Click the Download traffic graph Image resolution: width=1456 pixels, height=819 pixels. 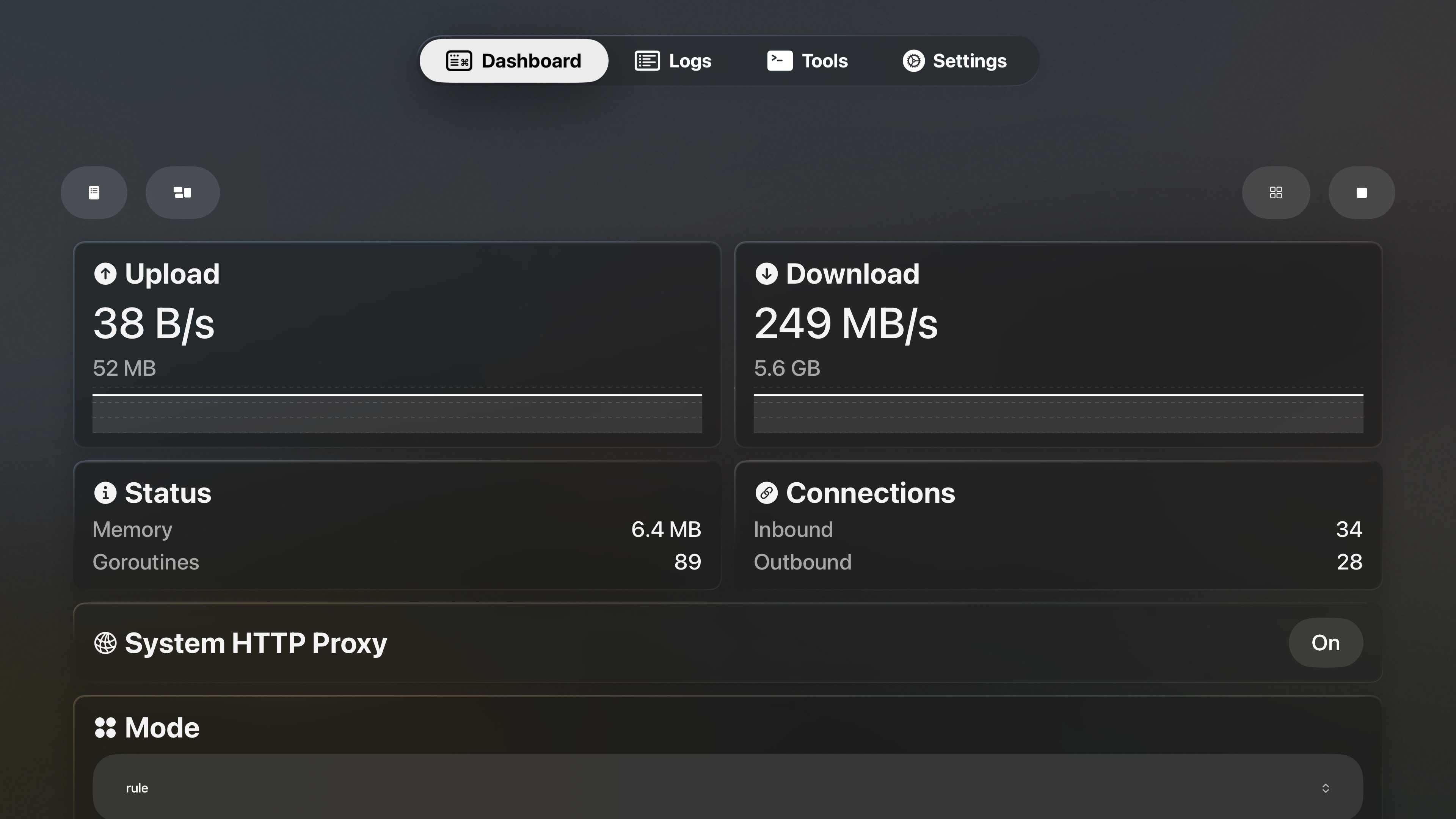[x=1058, y=411]
